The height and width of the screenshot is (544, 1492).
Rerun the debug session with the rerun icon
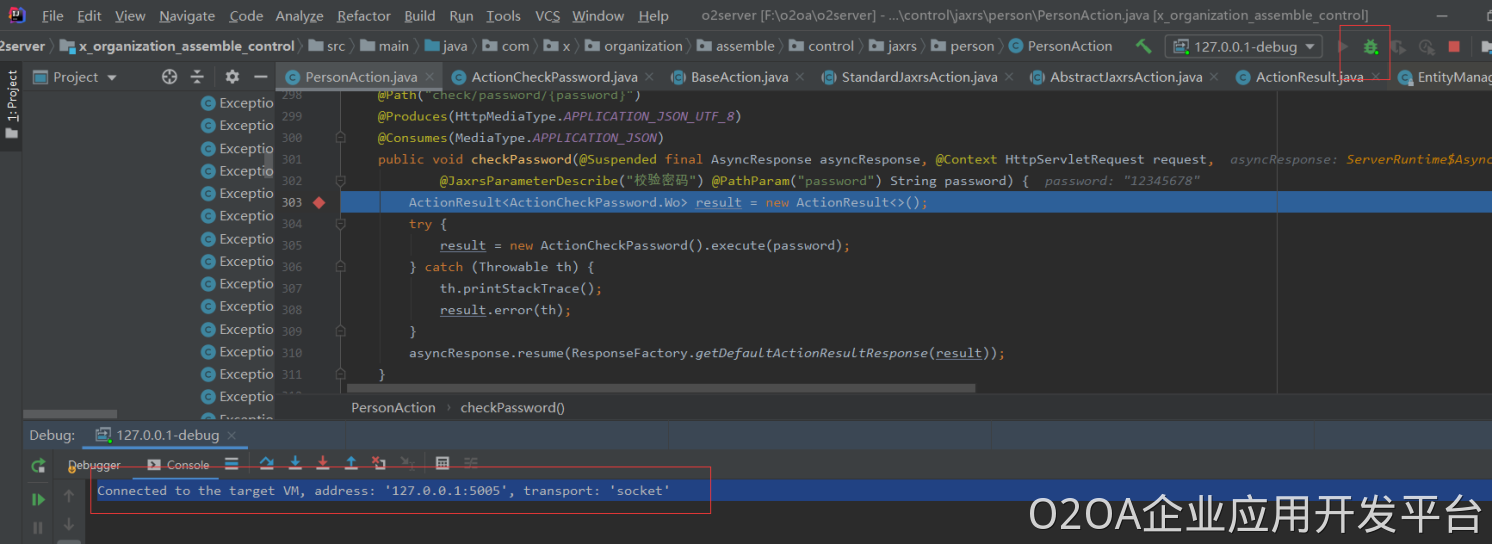click(38, 465)
